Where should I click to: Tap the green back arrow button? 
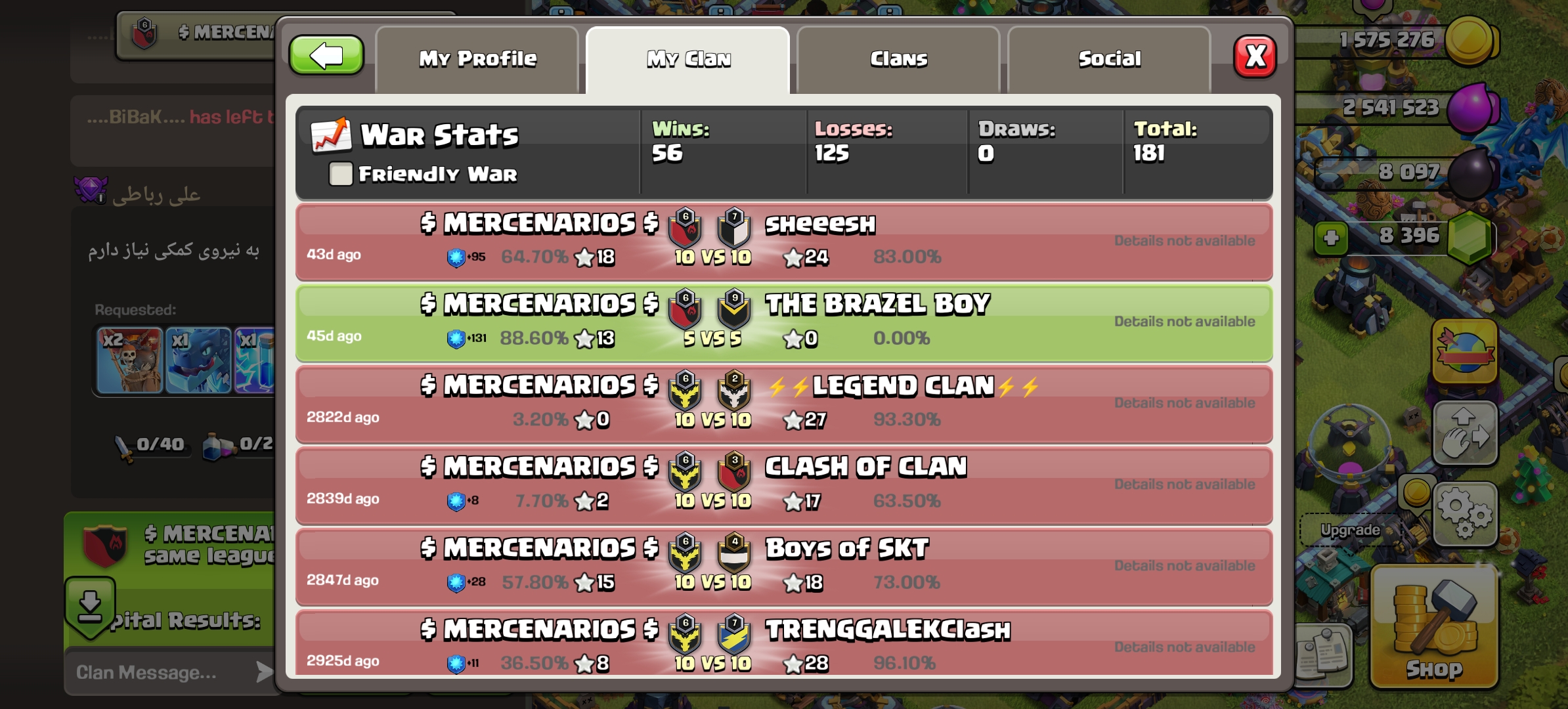coord(326,56)
